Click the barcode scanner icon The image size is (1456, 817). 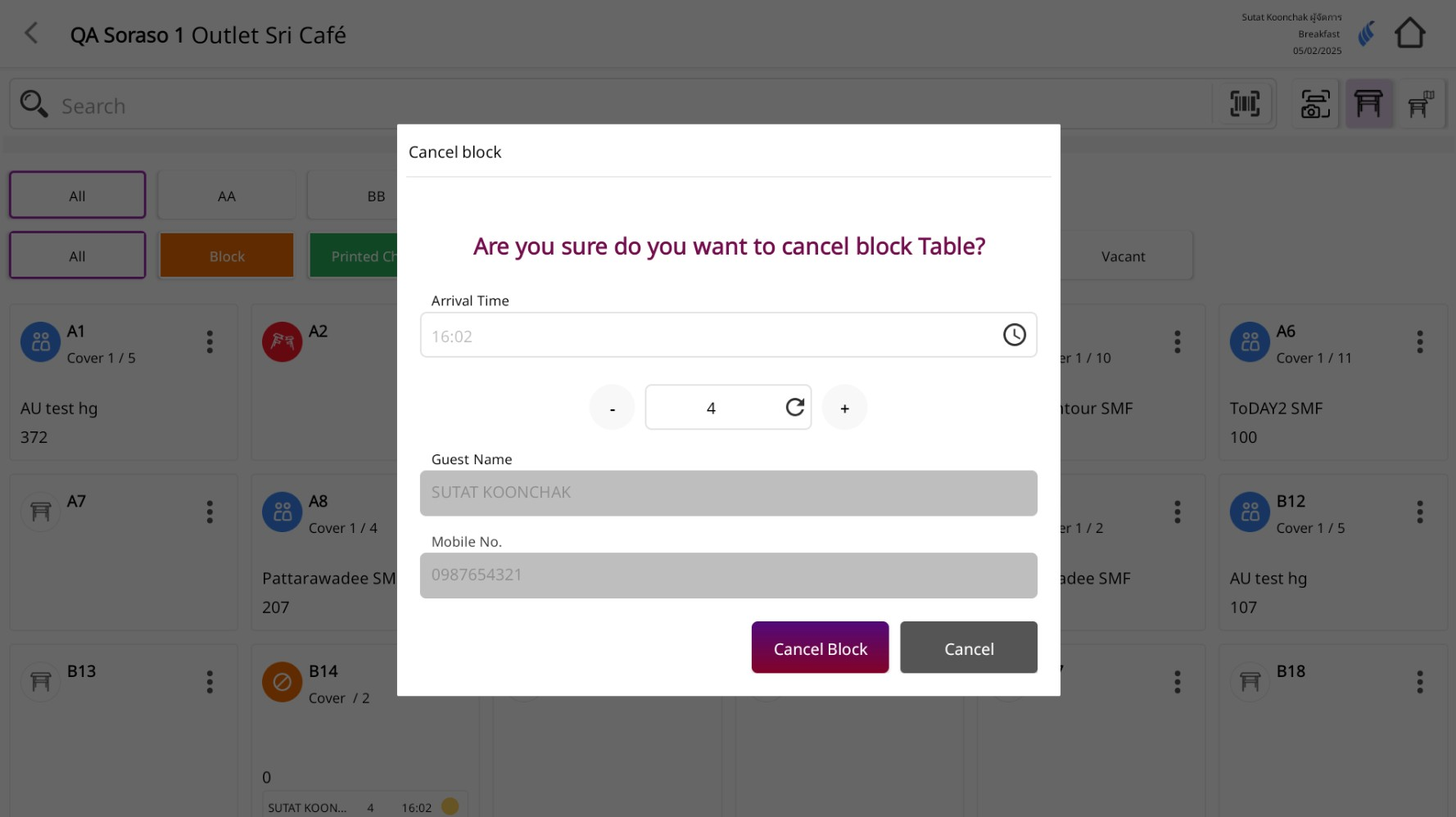[x=1245, y=104]
